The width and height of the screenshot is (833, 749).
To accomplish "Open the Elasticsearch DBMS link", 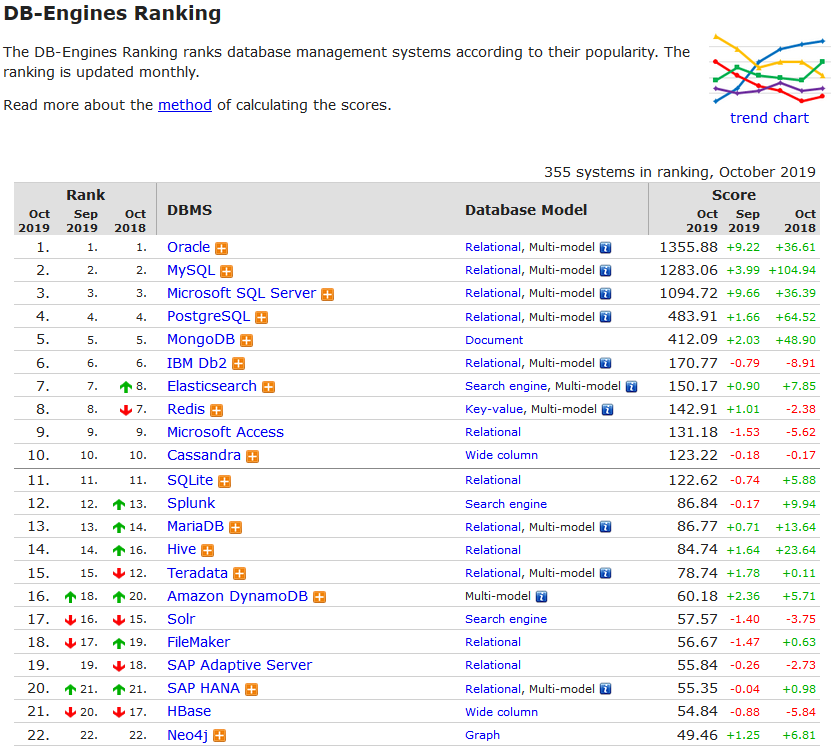I will (x=212, y=386).
